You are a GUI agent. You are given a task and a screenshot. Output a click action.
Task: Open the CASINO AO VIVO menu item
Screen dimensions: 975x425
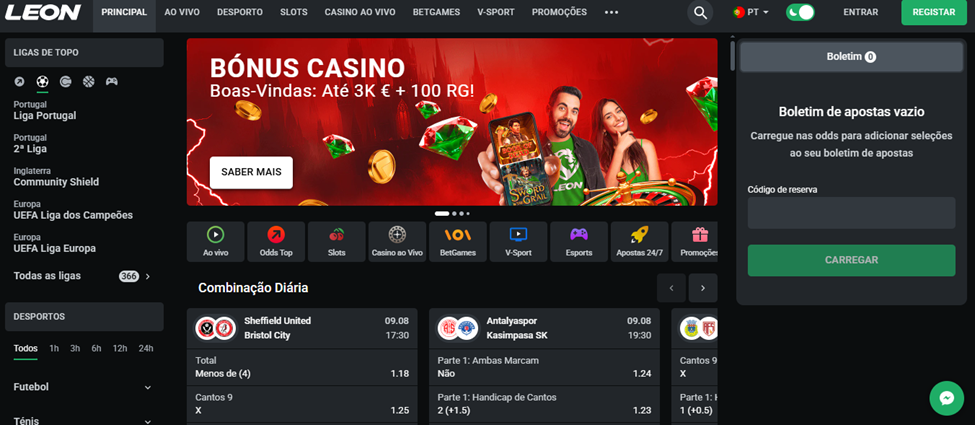click(360, 12)
